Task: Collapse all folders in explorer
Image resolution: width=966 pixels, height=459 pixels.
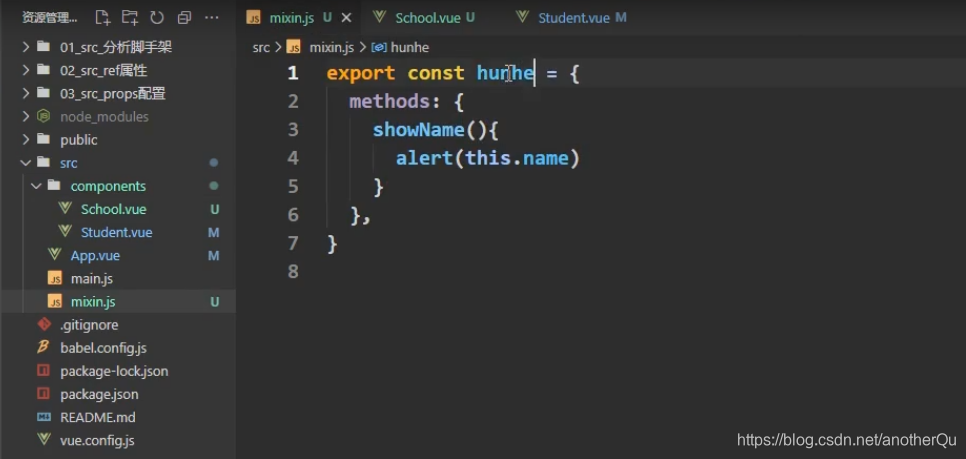Action: point(184,18)
